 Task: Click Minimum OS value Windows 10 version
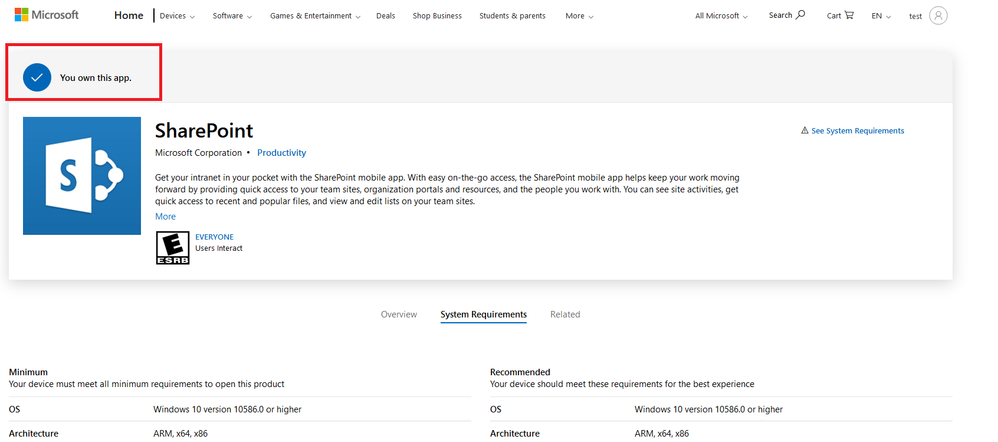click(227, 410)
